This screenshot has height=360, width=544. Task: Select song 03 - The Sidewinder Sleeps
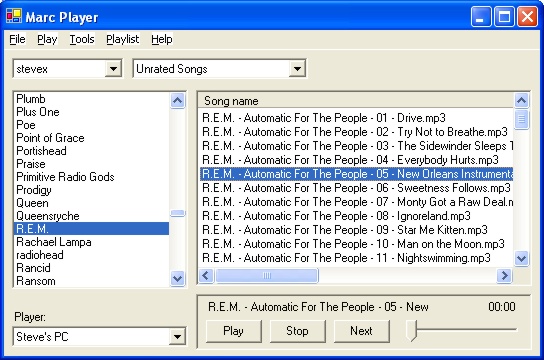point(356,146)
